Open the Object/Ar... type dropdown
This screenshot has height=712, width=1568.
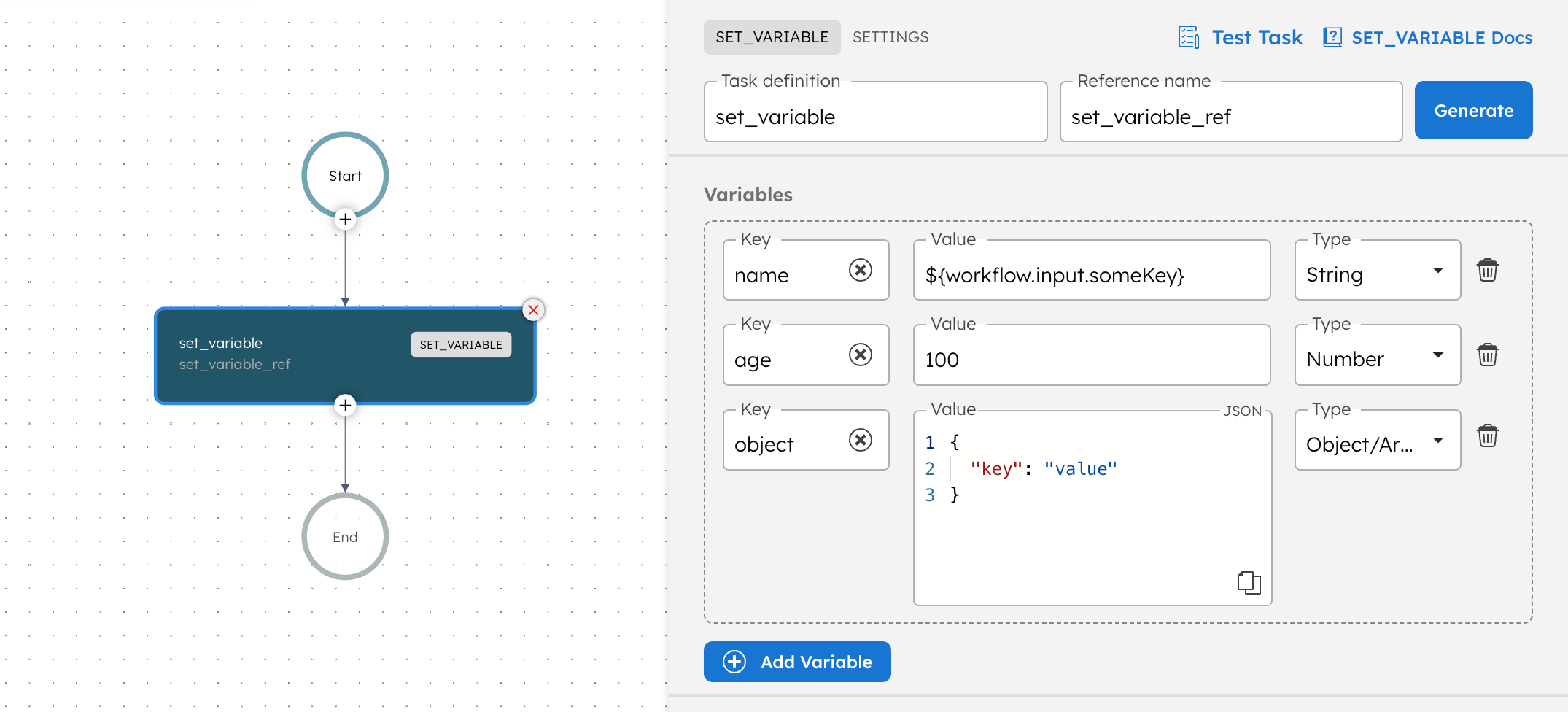pyautogui.click(x=1378, y=441)
